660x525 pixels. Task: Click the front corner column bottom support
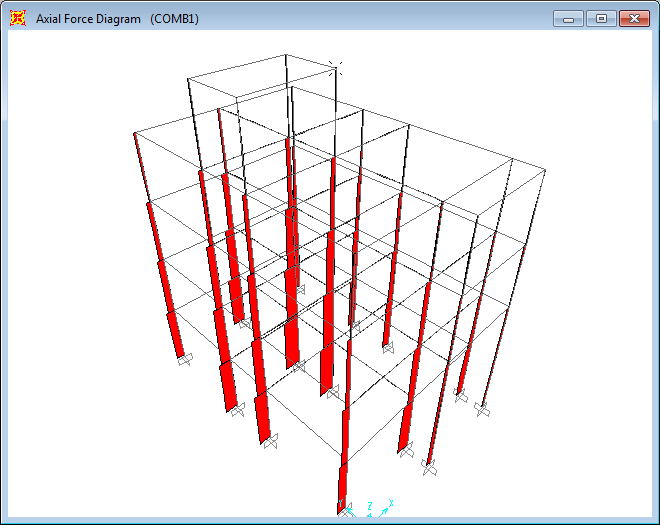pyautogui.click(x=343, y=509)
